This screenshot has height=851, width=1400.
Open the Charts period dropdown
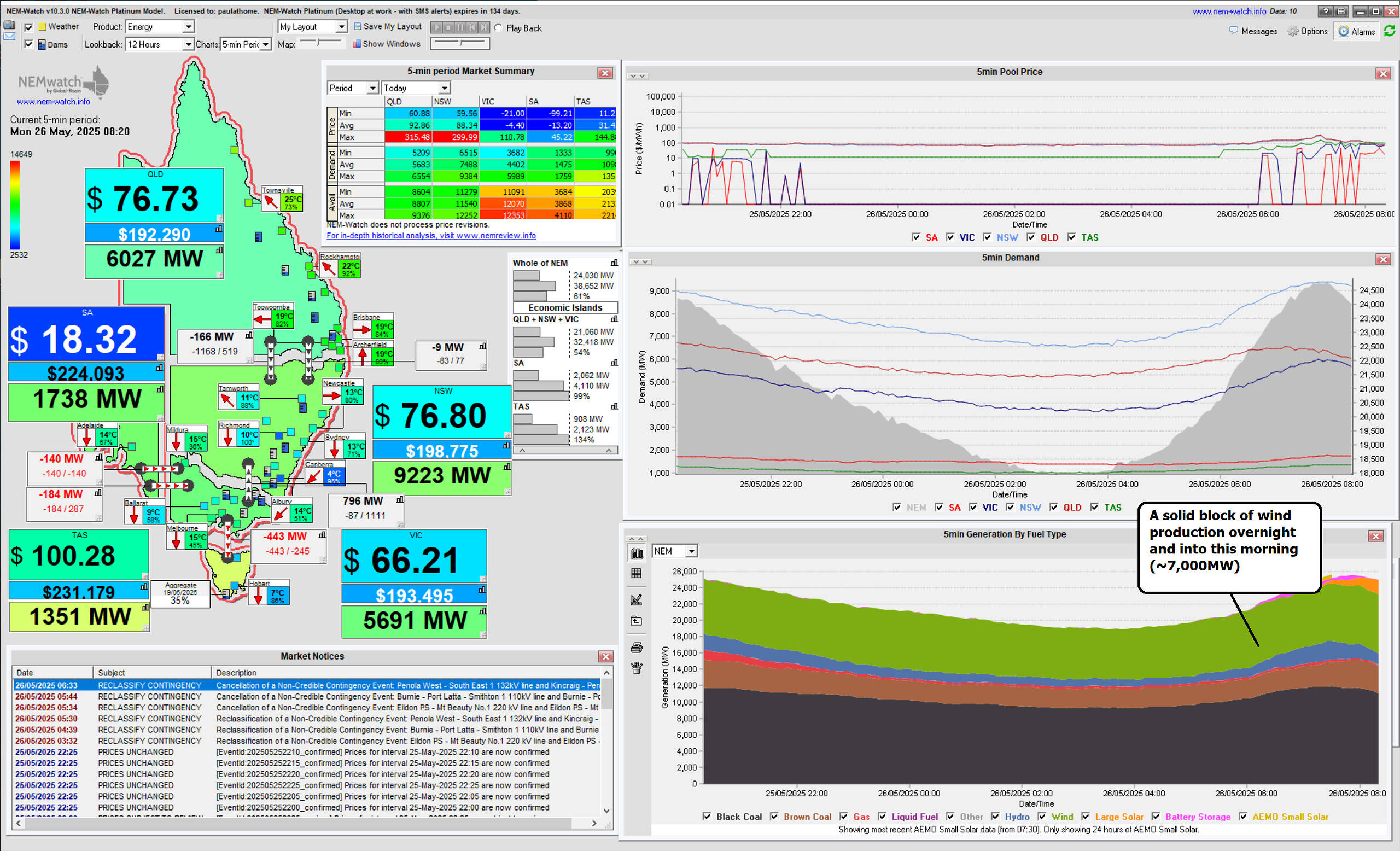pos(246,44)
